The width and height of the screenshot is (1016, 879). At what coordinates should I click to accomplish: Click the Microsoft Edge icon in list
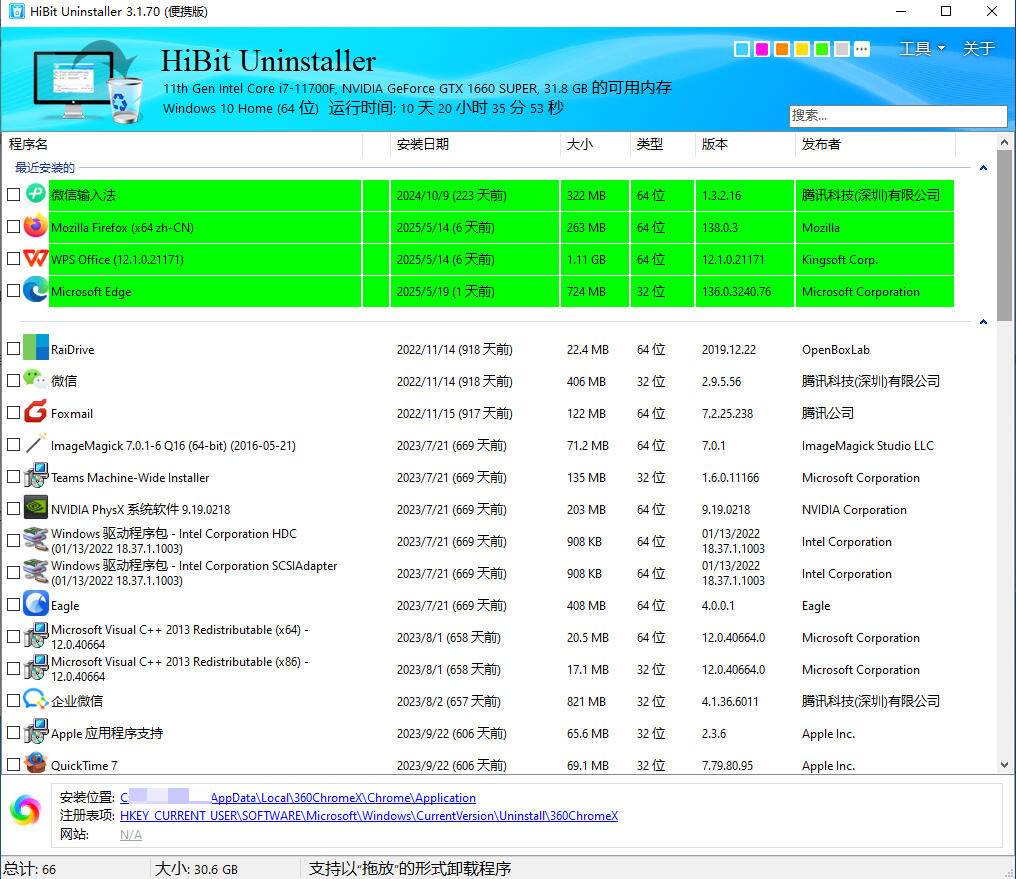pos(35,291)
